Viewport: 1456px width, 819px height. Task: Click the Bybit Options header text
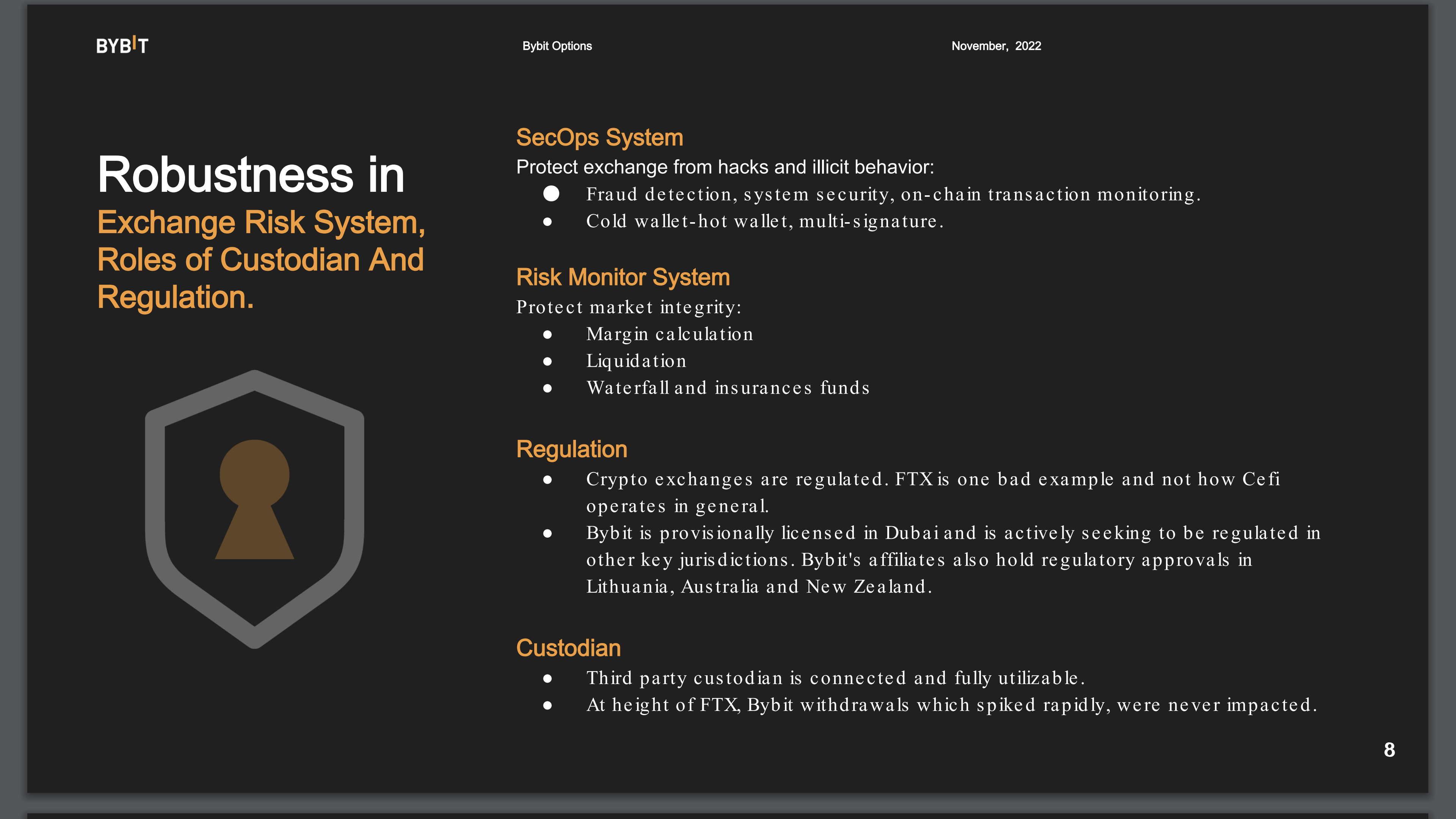(557, 46)
